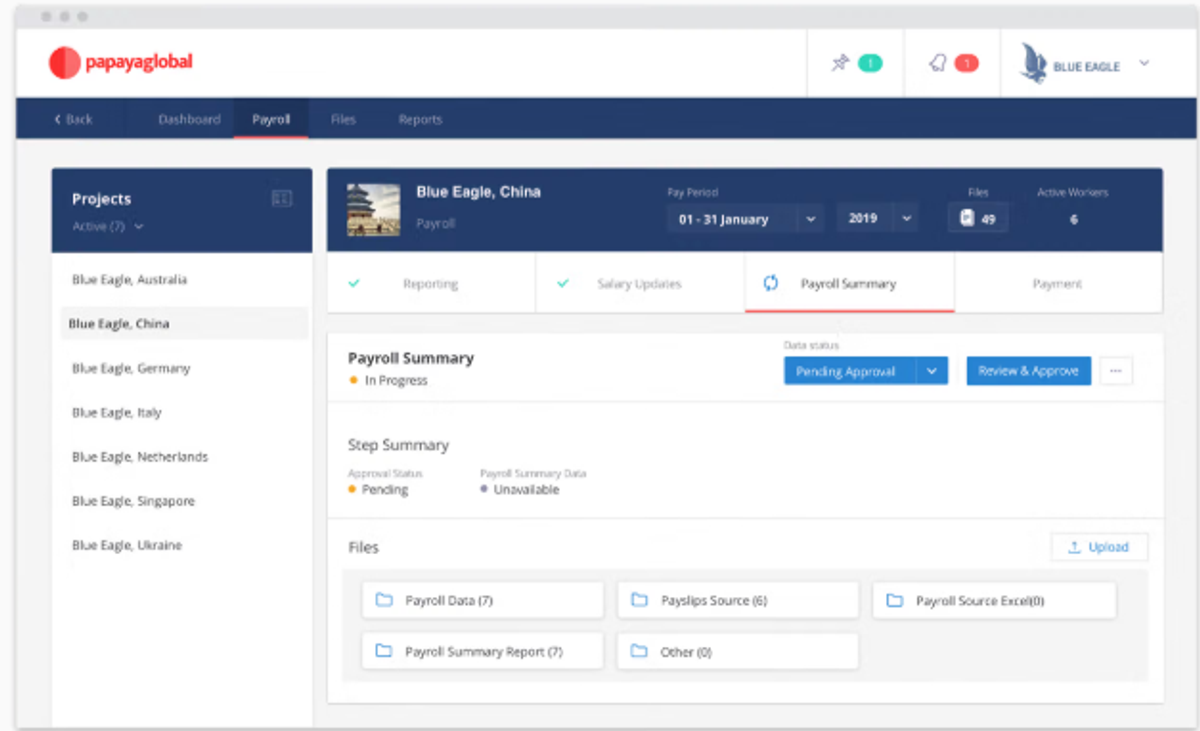Expand the Blue Eagle account dropdown arrow
Viewport: 1200px width, 731px height.
1144,63
